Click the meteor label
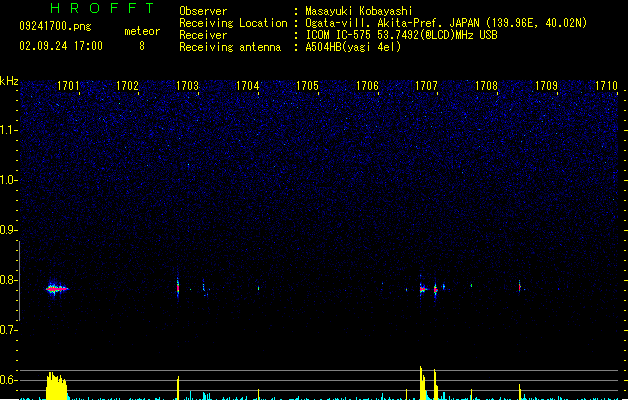Screen dimensions: 629x400 (142, 31)
